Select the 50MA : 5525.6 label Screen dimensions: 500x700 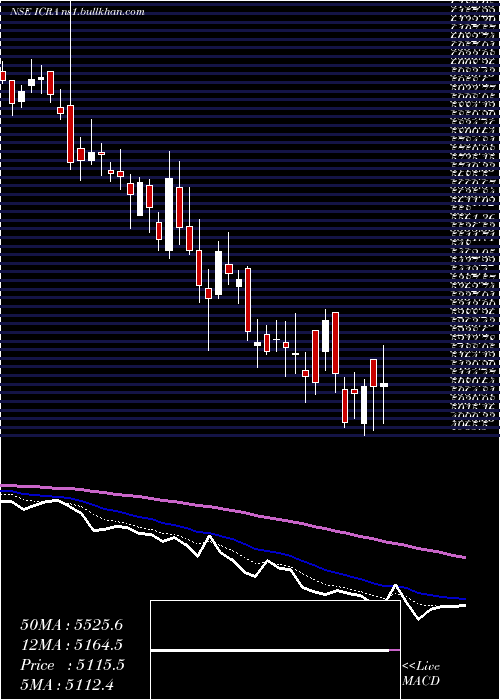[71, 625]
